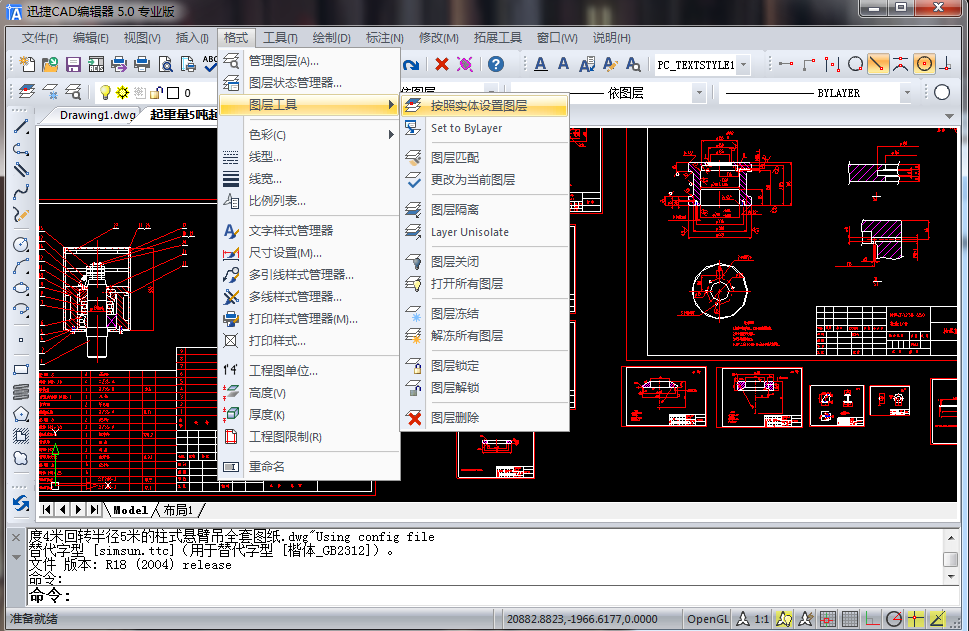This screenshot has width=969, height=631.
Task: Open 文字样式管理器 text style manager
Action: 309,231
